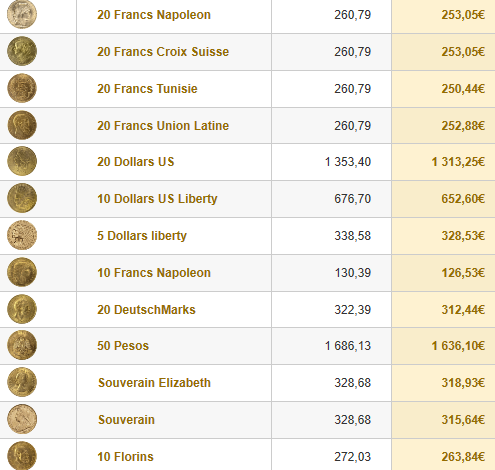This screenshot has height=470, width=495.
Task: Click the 10 Florins coin icon
Action: pos(22,456)
